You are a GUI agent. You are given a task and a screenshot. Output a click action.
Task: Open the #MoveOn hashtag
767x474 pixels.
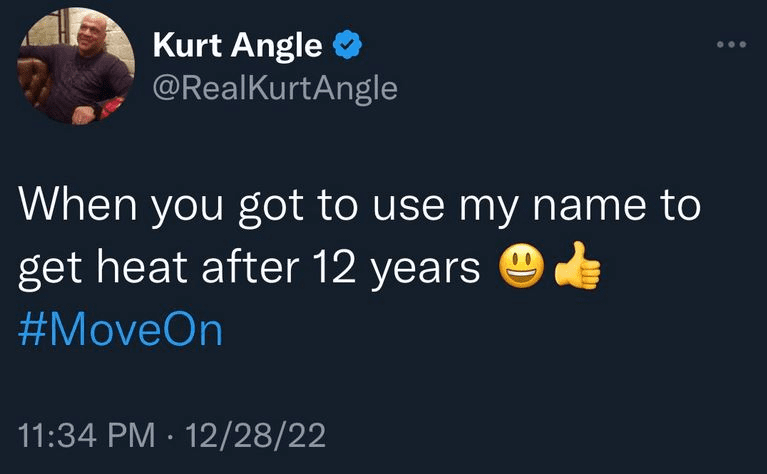121,329
